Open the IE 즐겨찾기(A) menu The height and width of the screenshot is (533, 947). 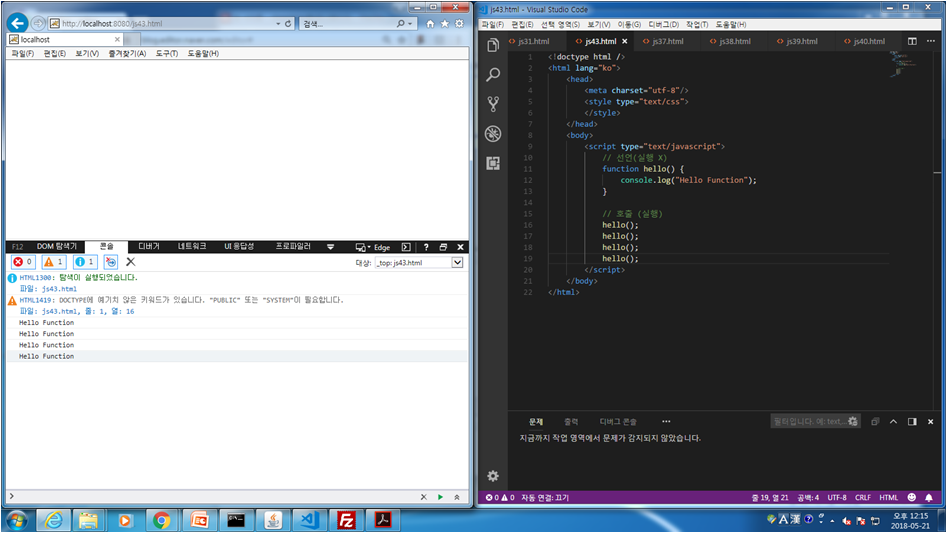(127, 53)
